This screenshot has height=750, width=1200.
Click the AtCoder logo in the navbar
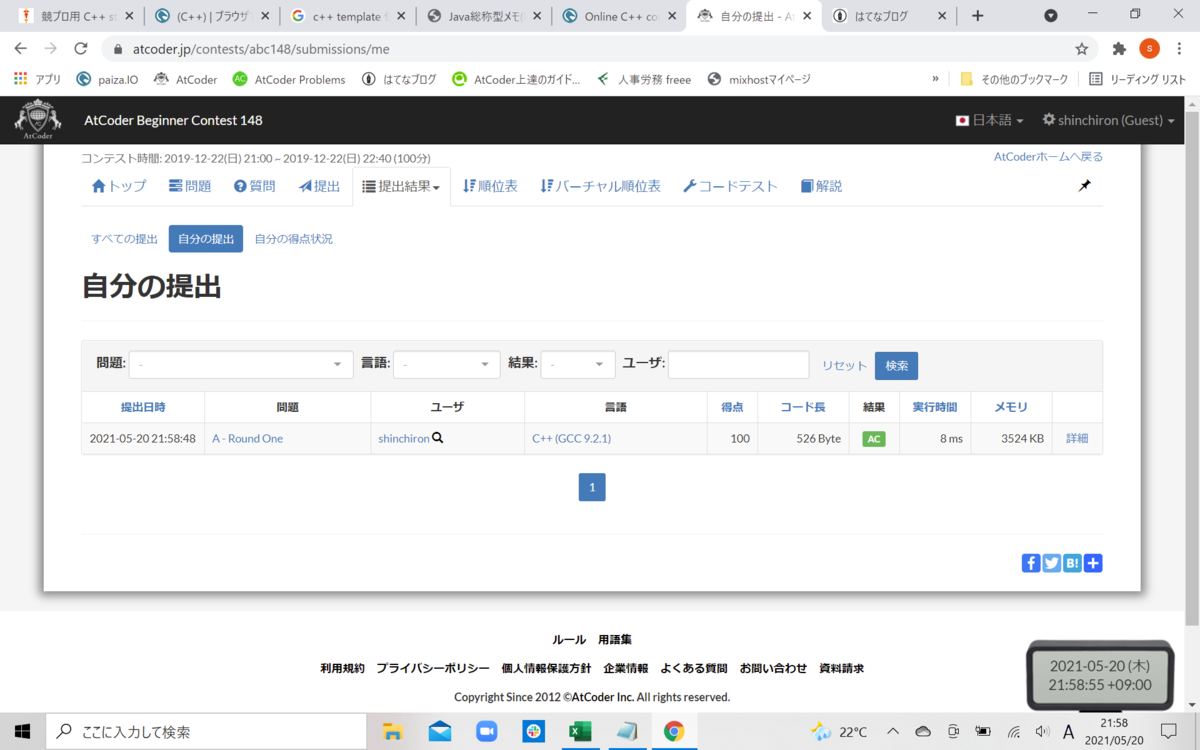(37, 119)
